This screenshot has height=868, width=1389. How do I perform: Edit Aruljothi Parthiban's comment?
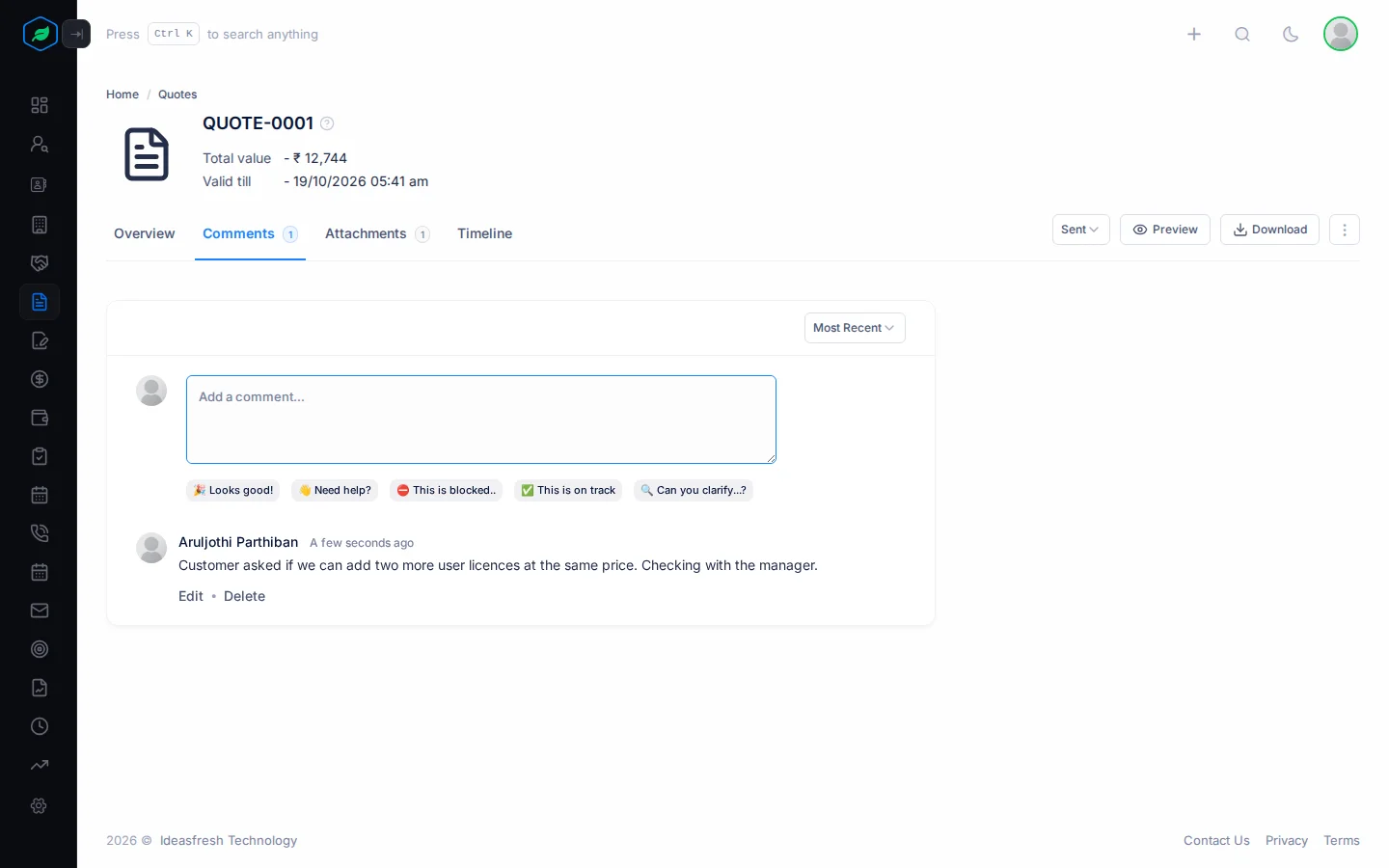point(191,596)
